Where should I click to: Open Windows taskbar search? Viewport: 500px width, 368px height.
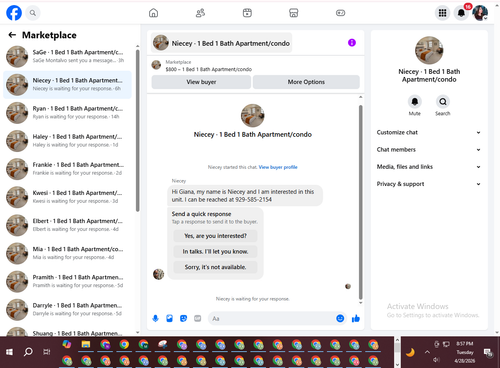(x=28, y=352)
